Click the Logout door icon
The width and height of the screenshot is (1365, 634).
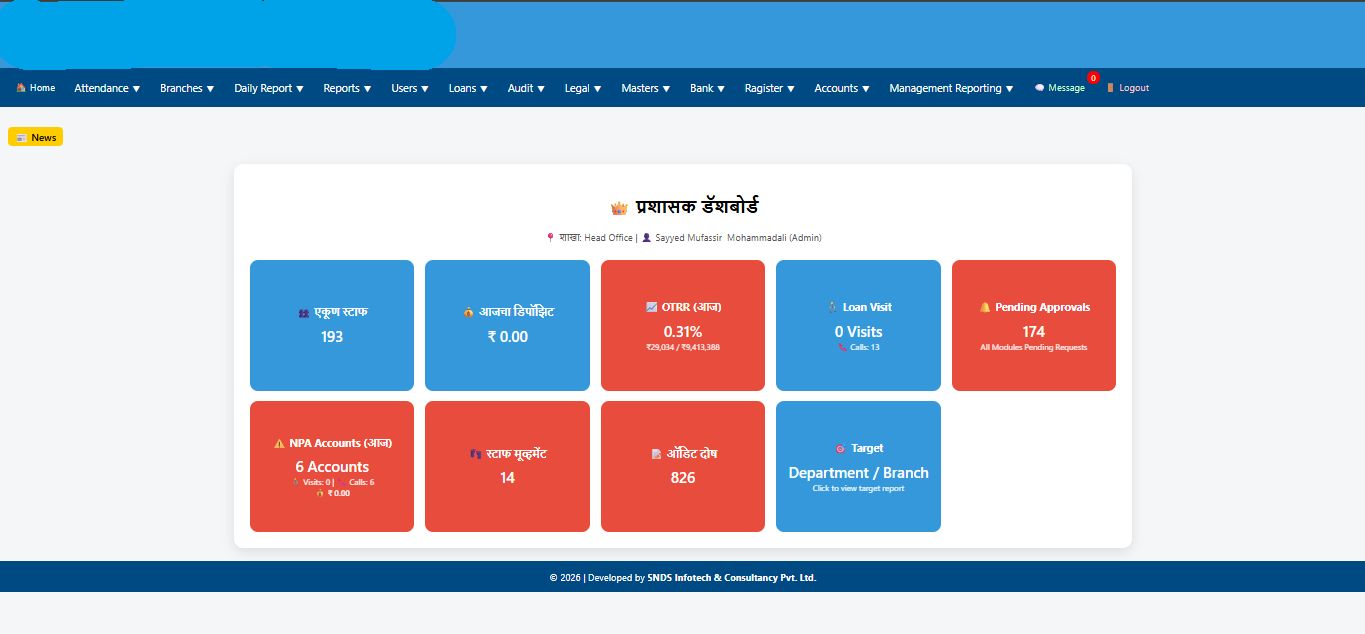point(1110,88)
